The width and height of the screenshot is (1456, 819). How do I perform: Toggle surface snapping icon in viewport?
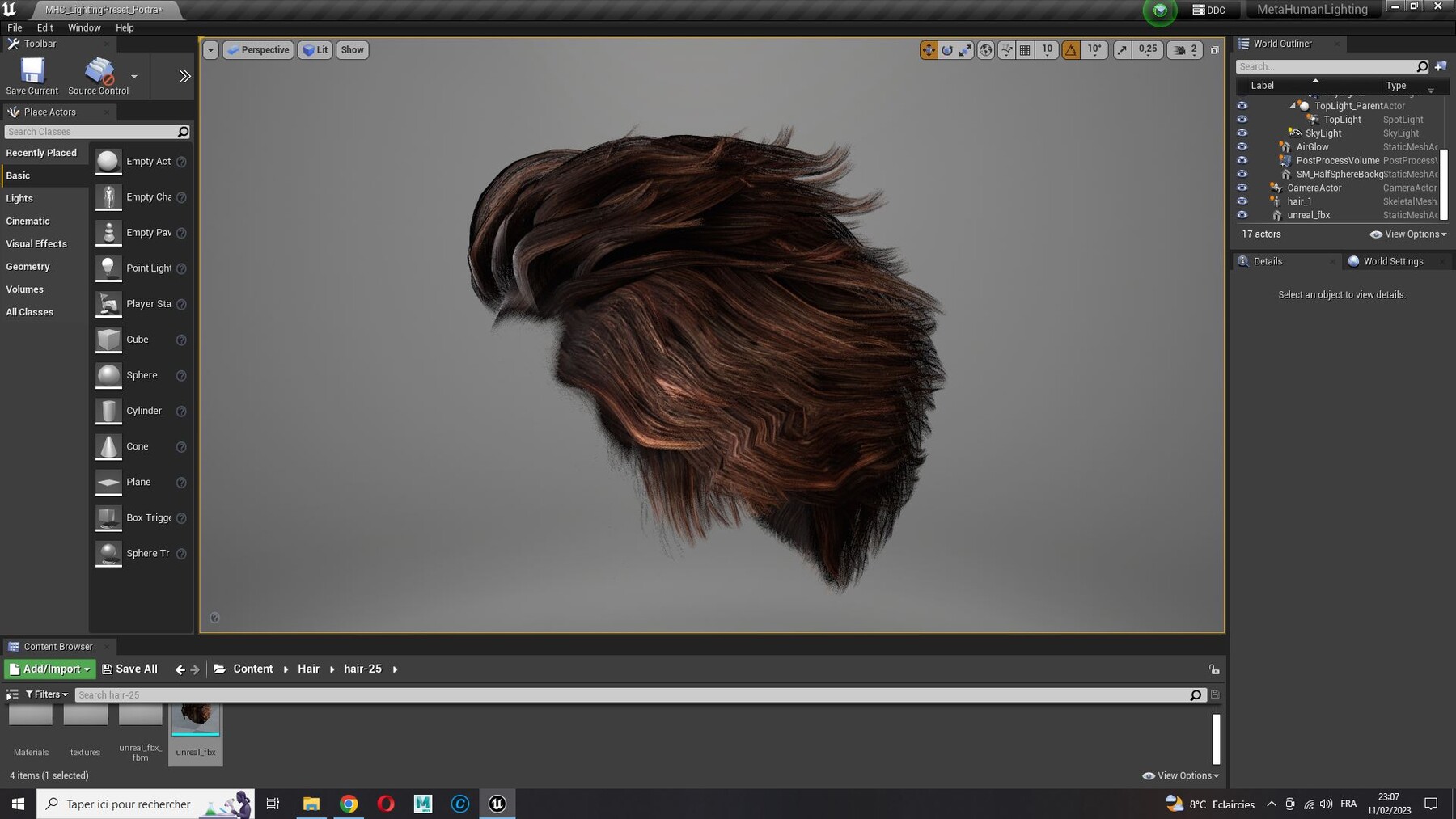tap(1006, 50)
